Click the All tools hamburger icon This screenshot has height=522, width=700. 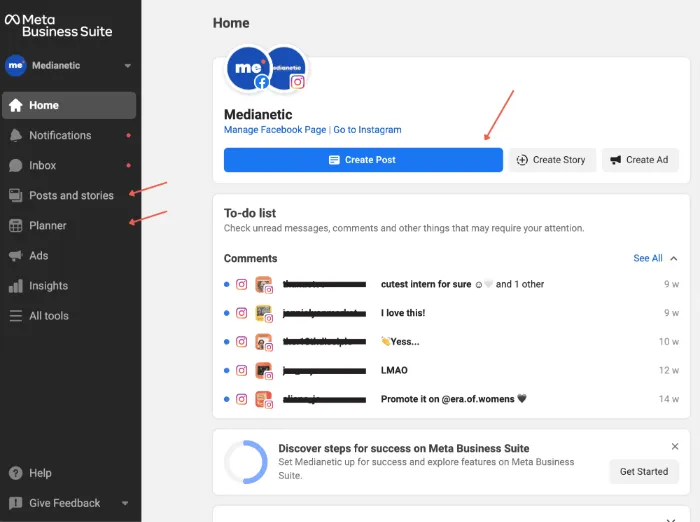pyautogui.click(x=16, y=316)
